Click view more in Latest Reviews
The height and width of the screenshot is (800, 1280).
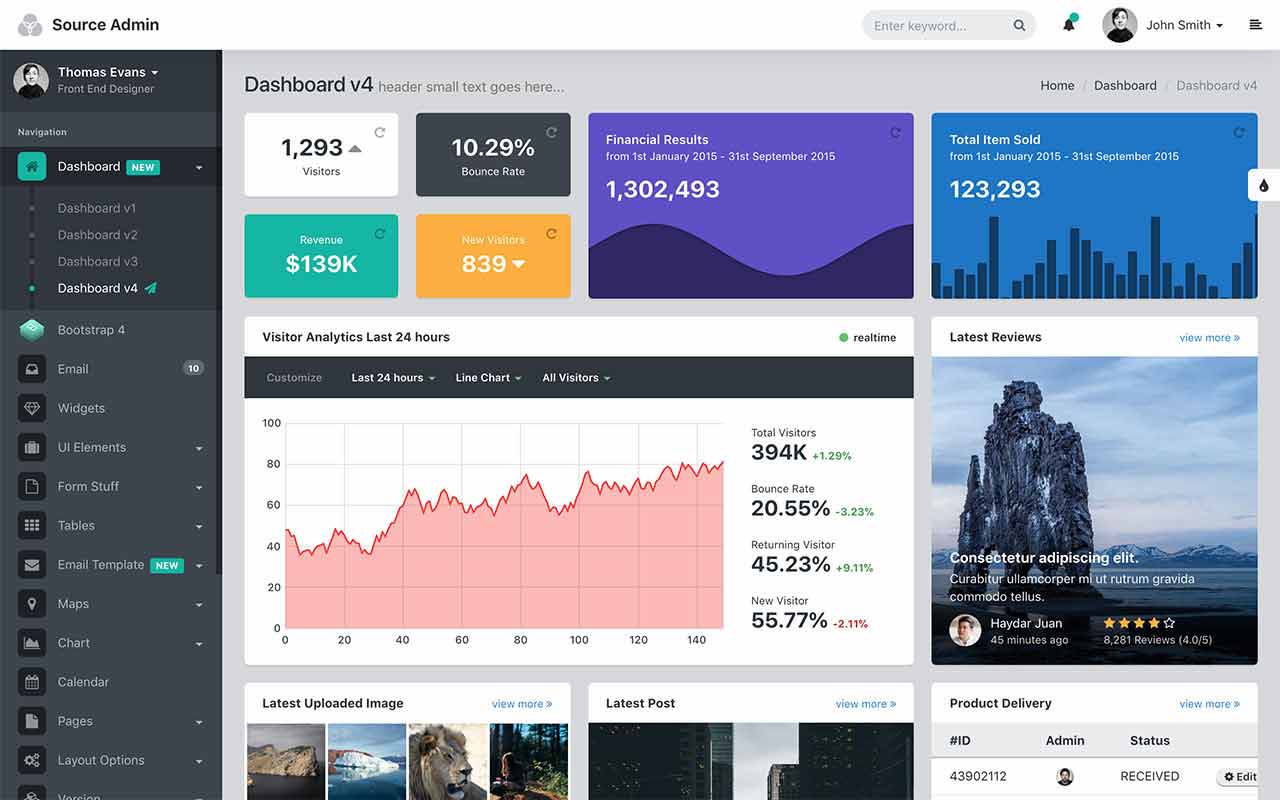click(x=1209, y=338)
